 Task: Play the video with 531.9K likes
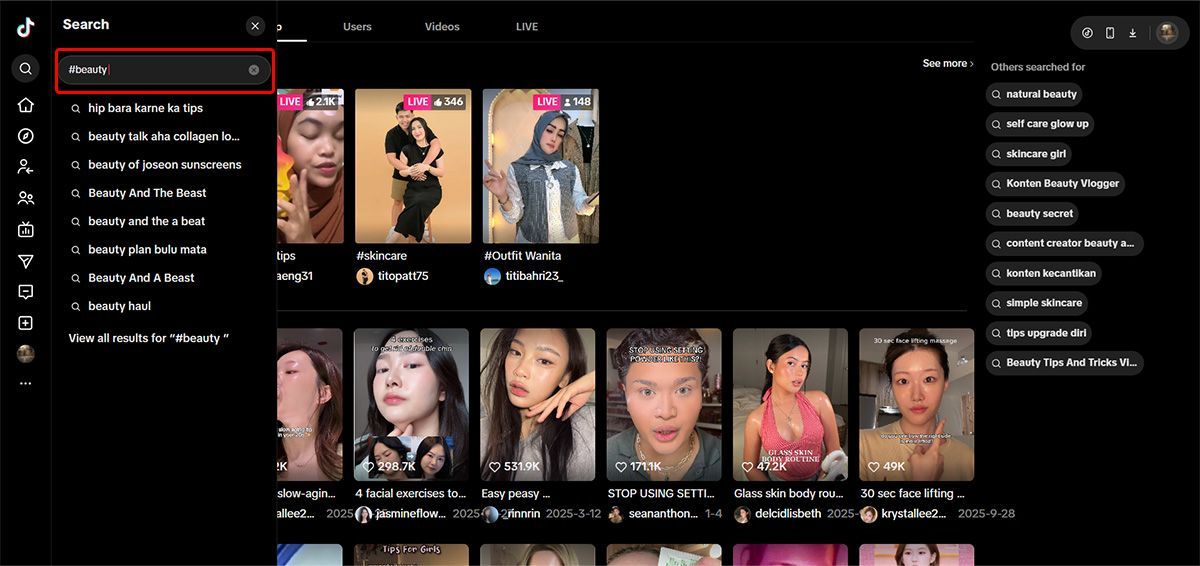click(x=538, y=405)
